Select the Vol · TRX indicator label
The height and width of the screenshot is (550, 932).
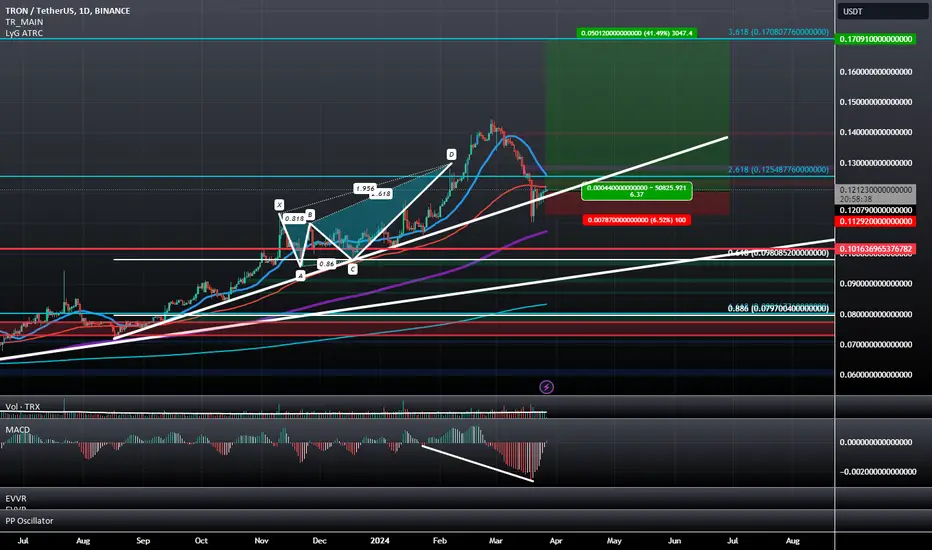(23, 407)
